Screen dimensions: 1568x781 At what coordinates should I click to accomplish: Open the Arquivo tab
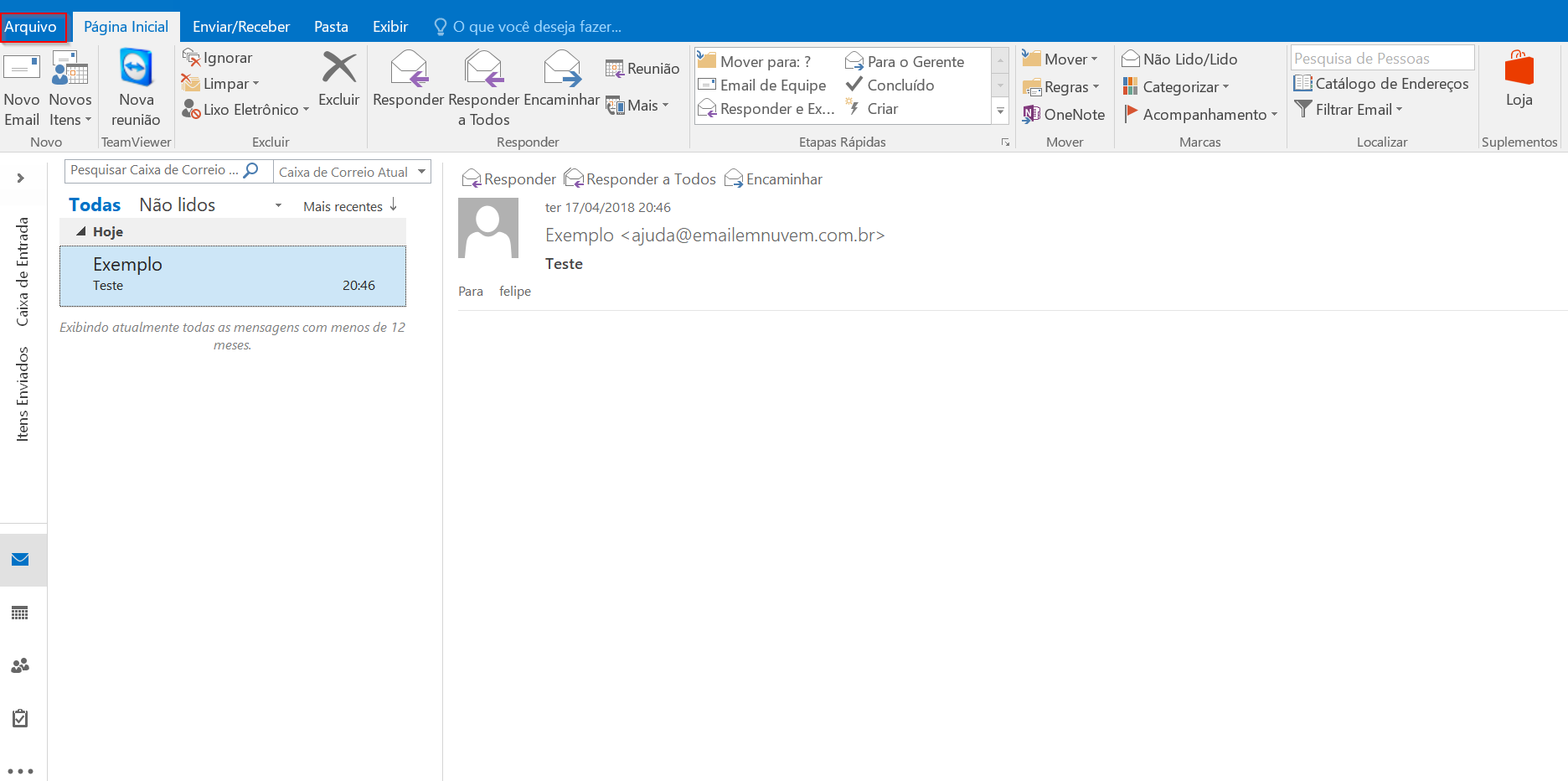(31, 27)
